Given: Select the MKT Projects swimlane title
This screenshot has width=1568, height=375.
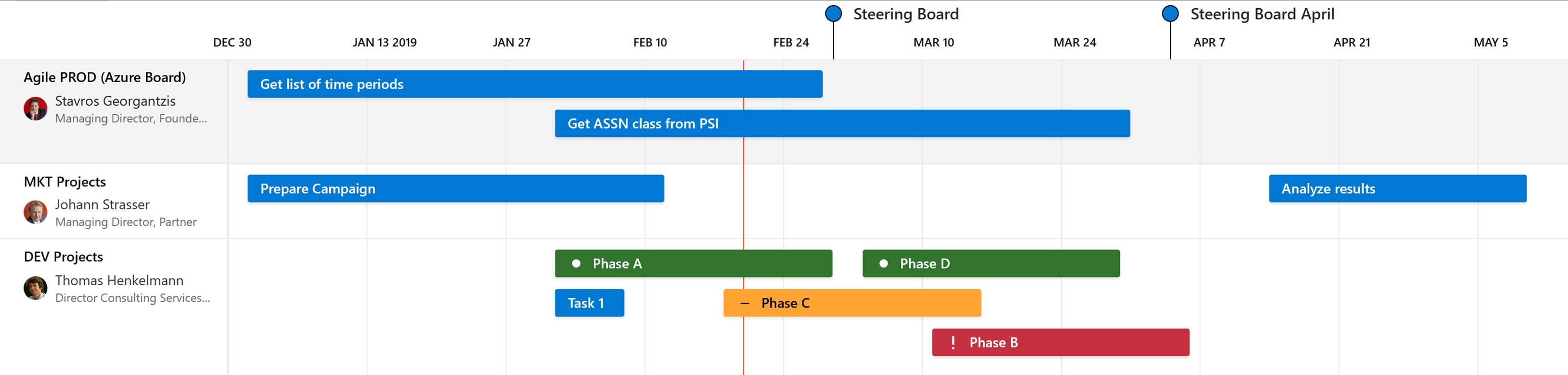Looking at the screenshot, I should (x=64, y=182).
